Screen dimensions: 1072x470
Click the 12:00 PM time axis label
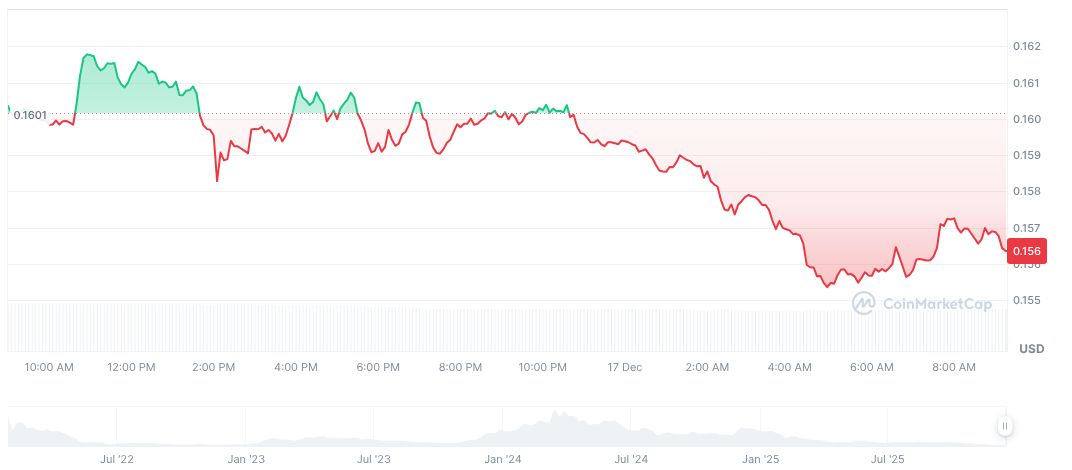point(131,367)
